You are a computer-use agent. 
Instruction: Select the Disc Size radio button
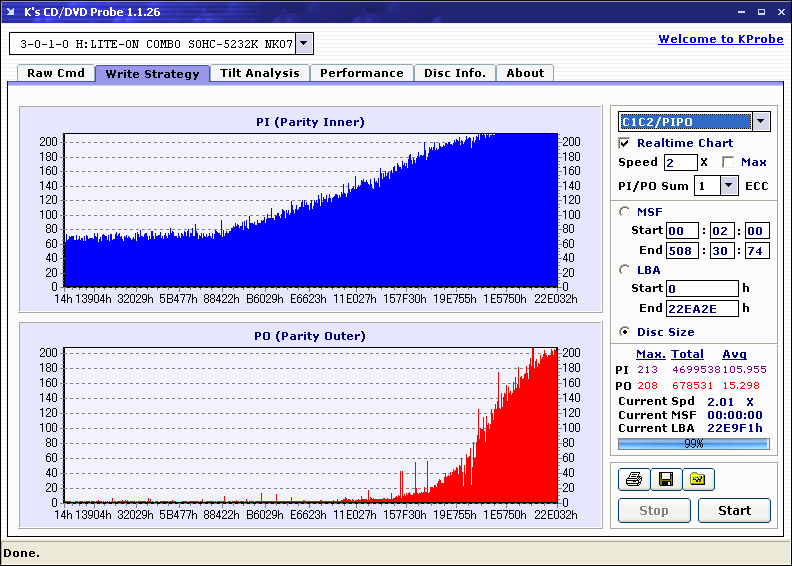(x=625, y=332)
